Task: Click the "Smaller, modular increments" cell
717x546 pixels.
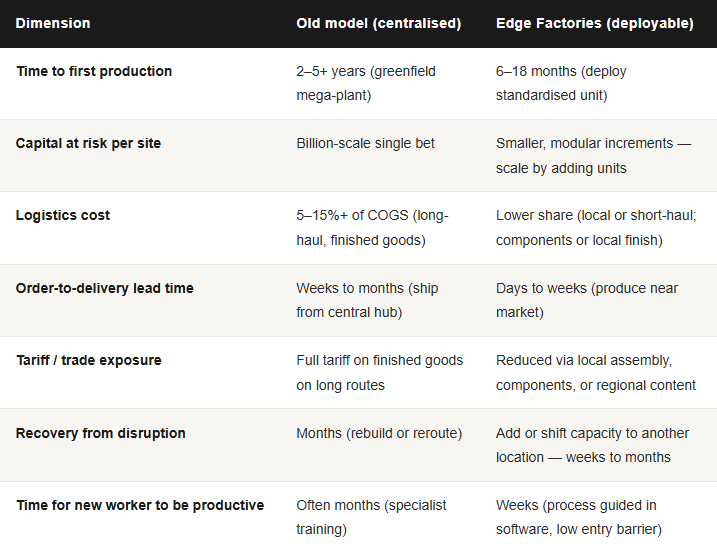Action: coord(593,155)
